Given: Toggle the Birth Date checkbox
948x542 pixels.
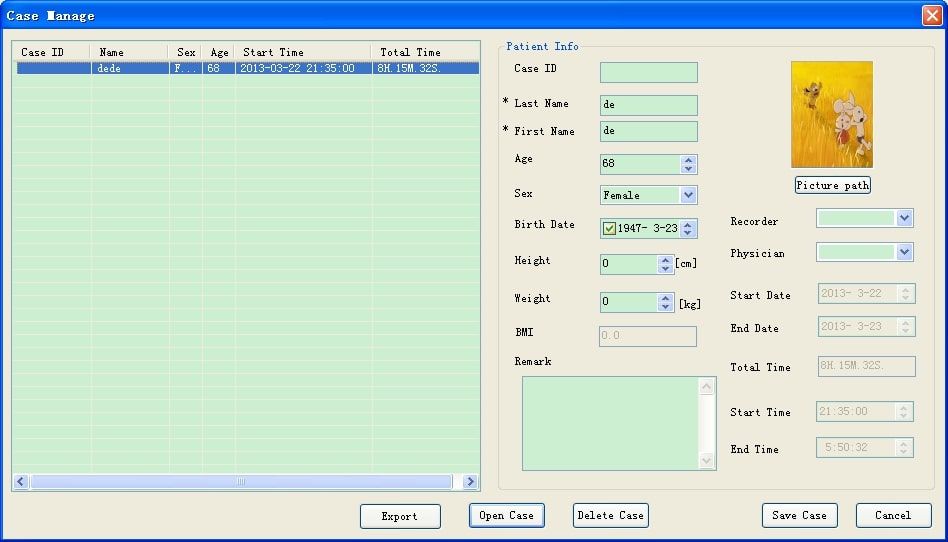Looking at the screenshot, I should (609, 229).
